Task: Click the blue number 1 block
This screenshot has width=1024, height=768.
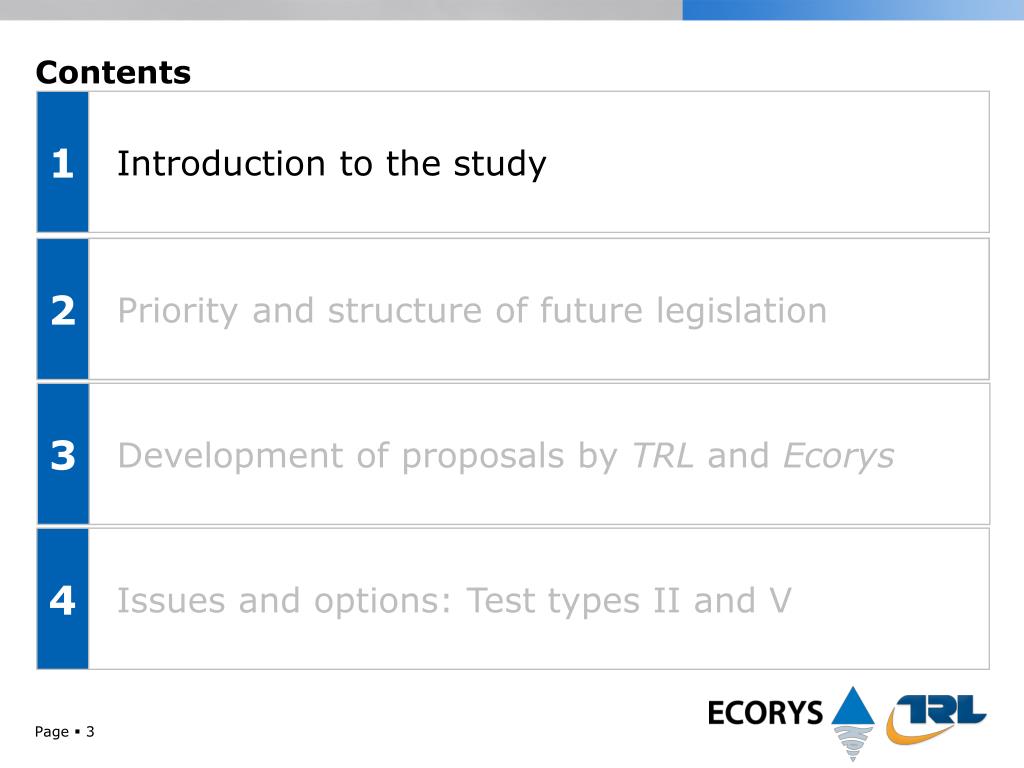Action: [x=63, y=162]
